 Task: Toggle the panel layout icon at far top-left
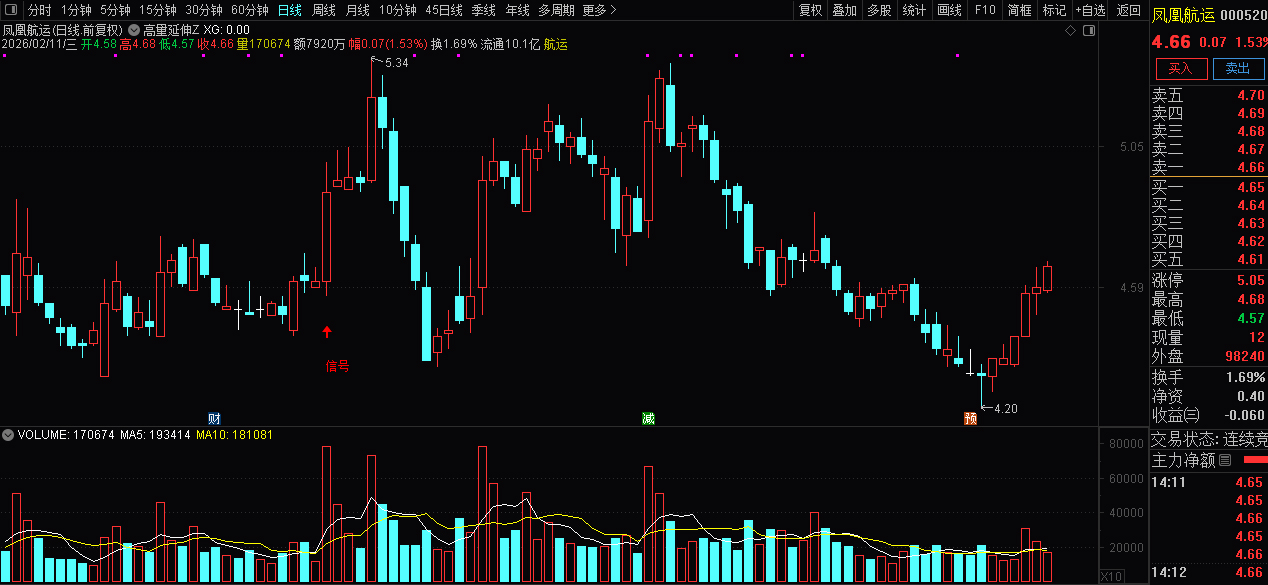[x=10, y=10]
